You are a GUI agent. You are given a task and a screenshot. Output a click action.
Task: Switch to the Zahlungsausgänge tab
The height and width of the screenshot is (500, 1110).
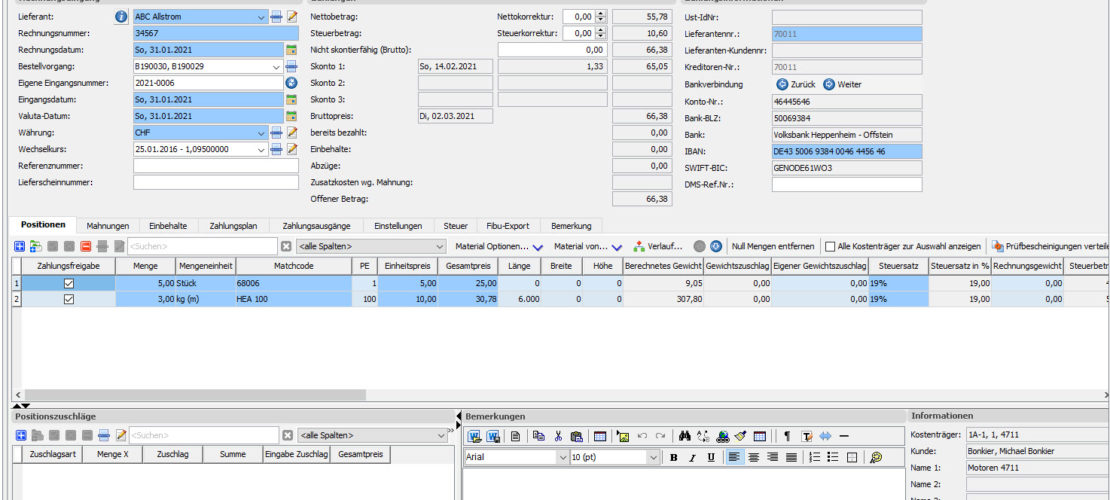[316, 226]
